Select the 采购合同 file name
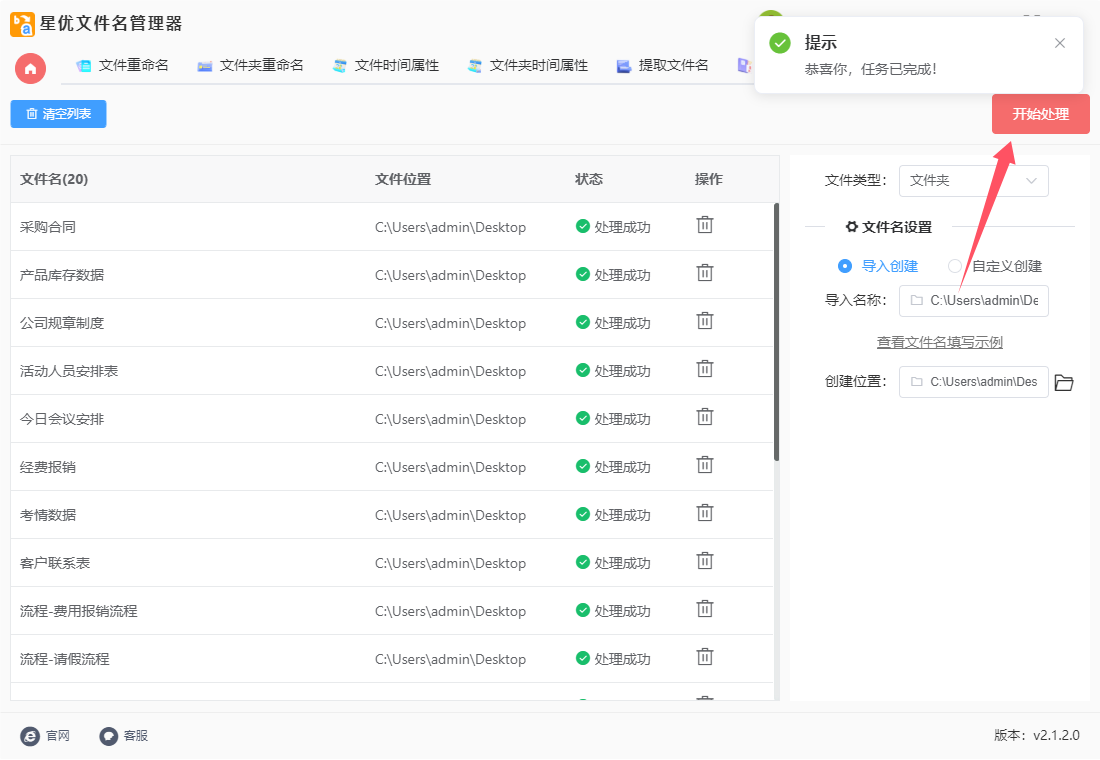The height and width of the screenshot is (760, 1100). click(48, 227)
